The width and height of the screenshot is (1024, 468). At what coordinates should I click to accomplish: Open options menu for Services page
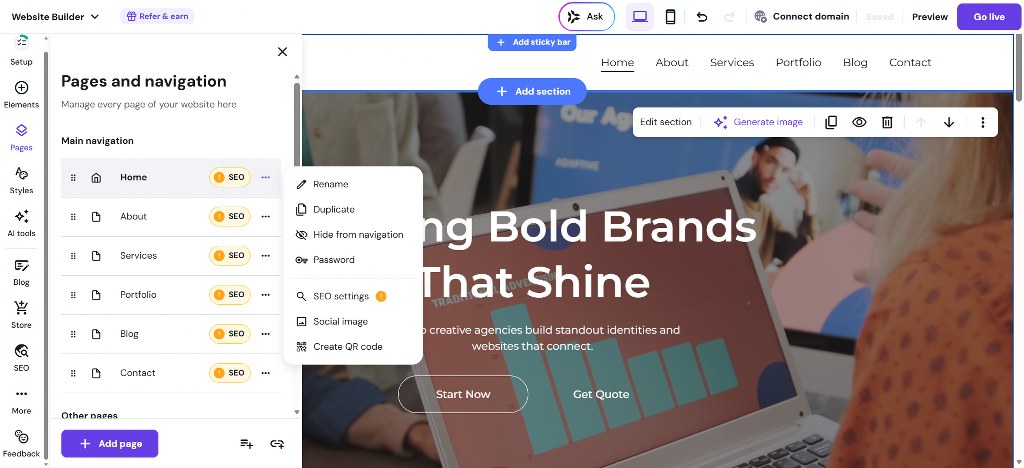click(x=265, y=256)
